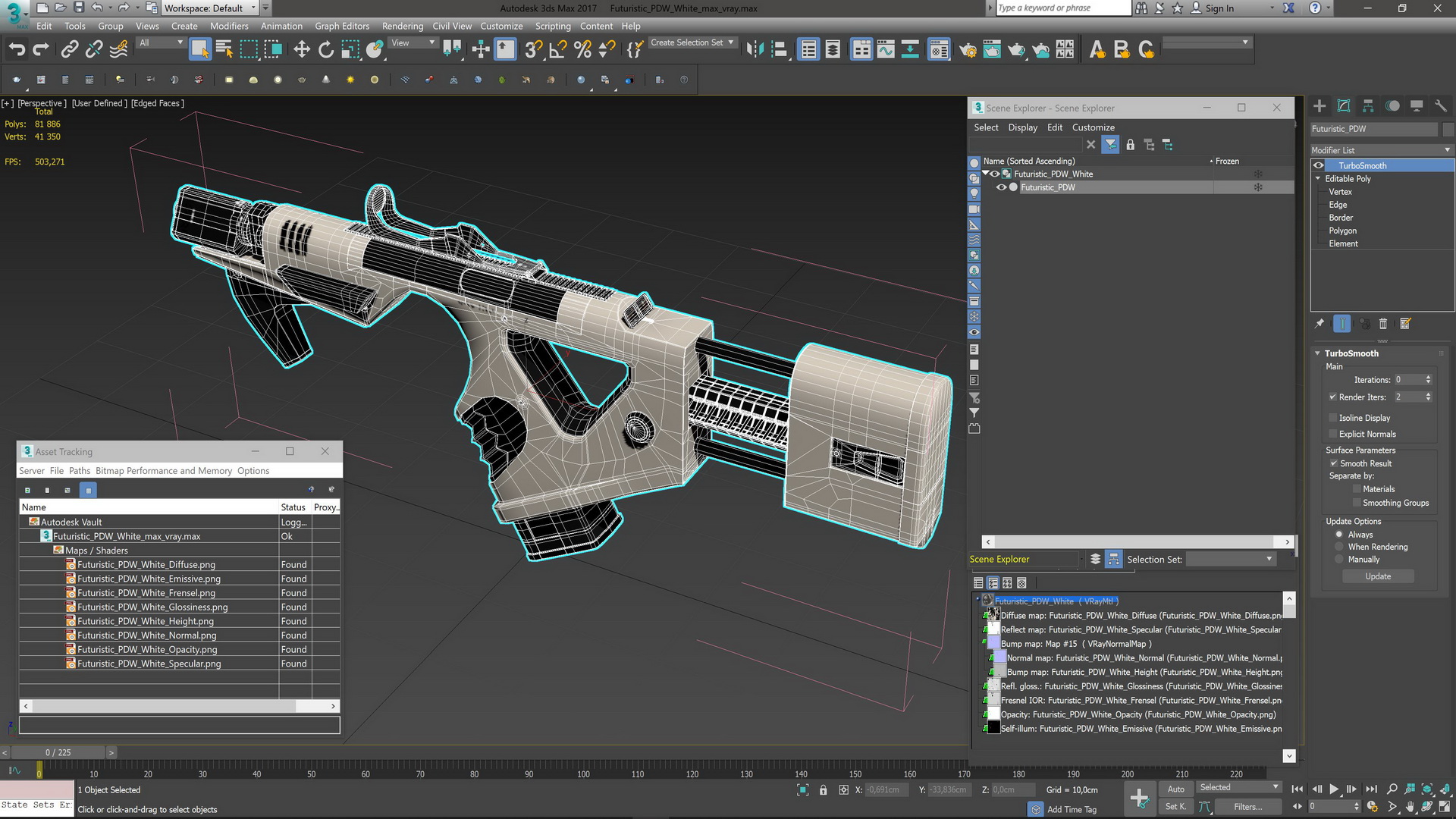Viewport: 1456px width, 819px height.
Task: Select the Polygon sub-object level
Action: pyautogui.click(x=1342, y=231)
